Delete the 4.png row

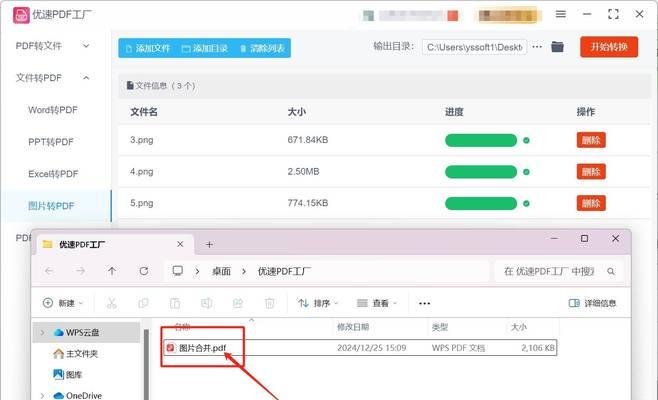pos(591,172)
